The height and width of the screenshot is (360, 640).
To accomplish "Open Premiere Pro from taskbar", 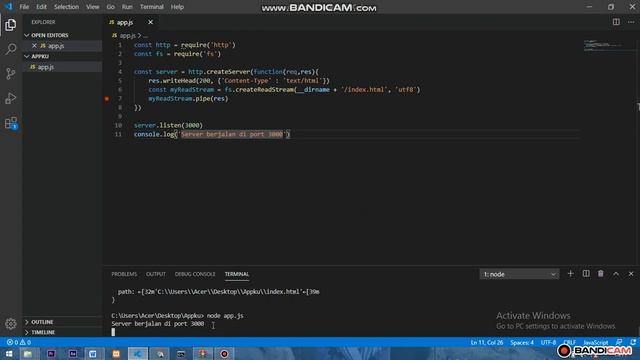I will point(51,353).
